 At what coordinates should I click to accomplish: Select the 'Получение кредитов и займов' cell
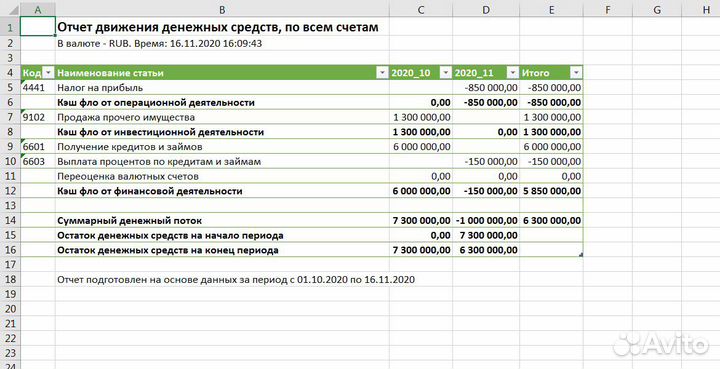pos(222,147)
